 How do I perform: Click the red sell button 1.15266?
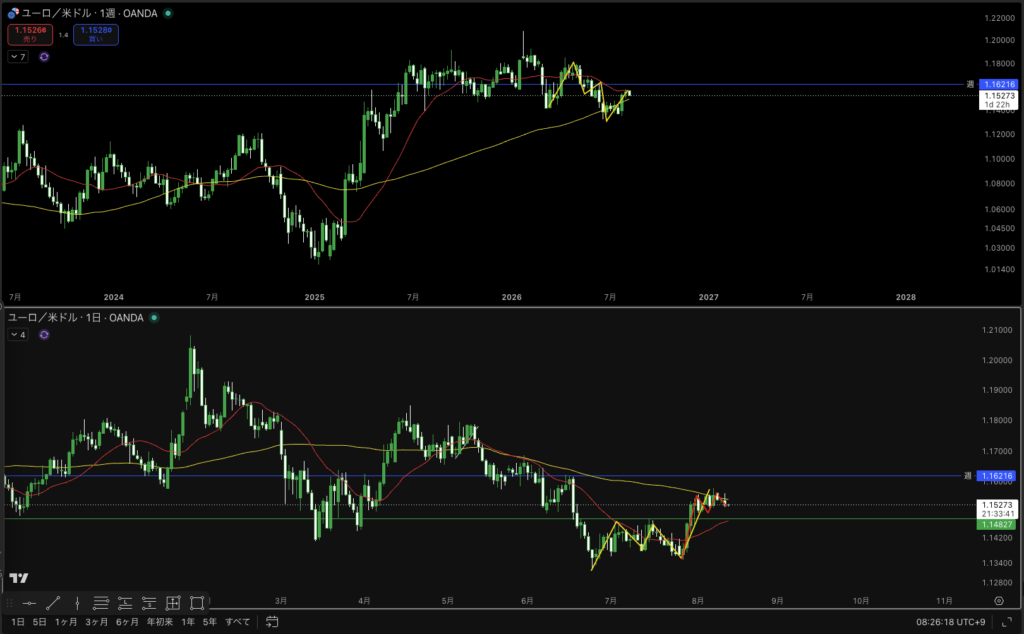point(30,35)
